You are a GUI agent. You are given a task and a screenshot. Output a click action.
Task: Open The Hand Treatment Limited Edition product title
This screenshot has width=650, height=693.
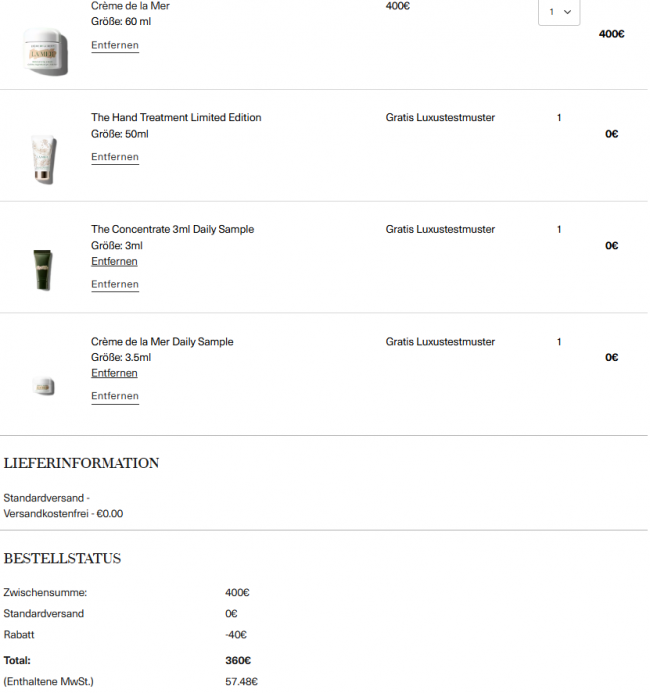point(176,118)
